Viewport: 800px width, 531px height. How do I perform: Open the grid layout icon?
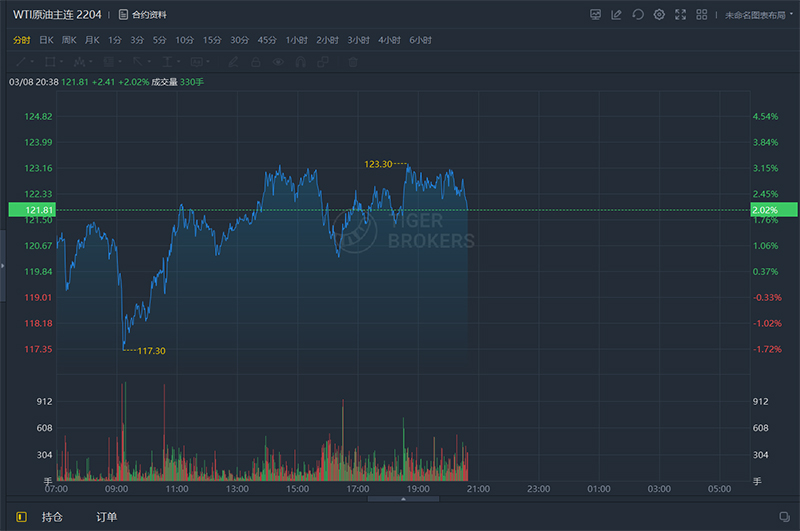[x=703, y=15]
